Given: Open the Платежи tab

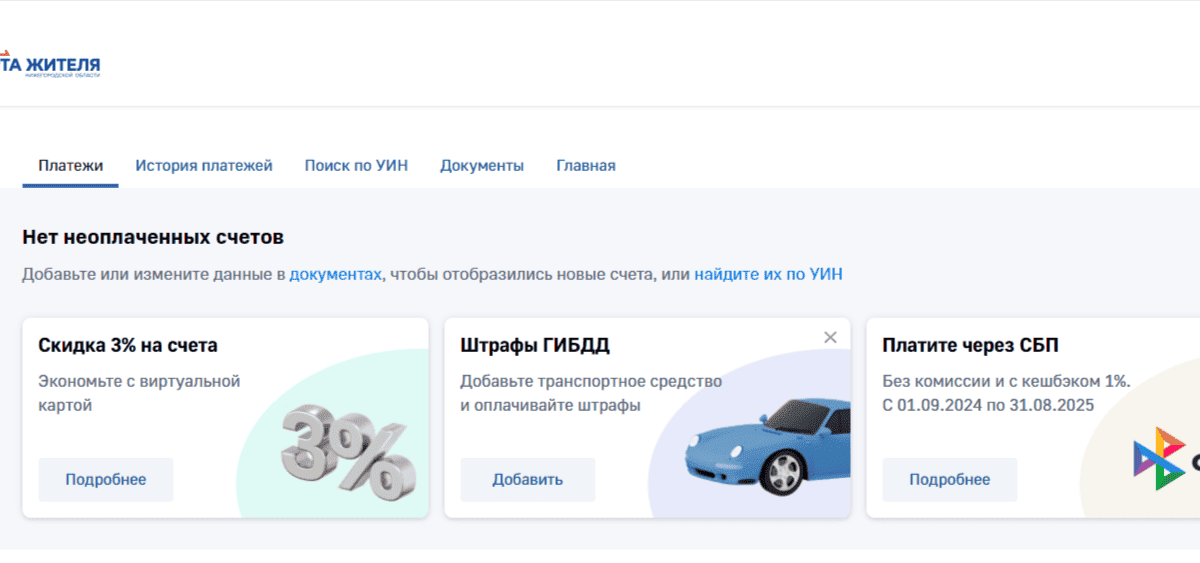Looking at the screenshot, I should point(70,166).
